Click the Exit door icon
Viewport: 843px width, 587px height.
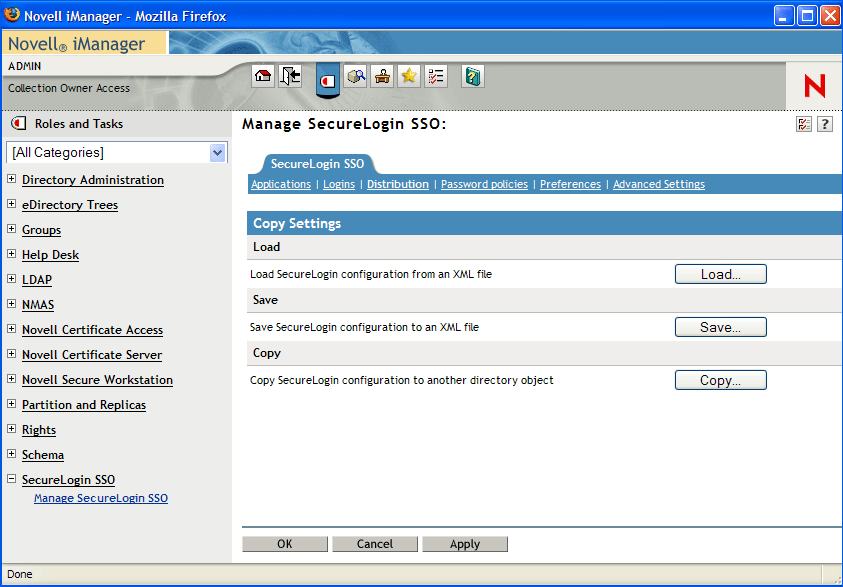[290, 76]
